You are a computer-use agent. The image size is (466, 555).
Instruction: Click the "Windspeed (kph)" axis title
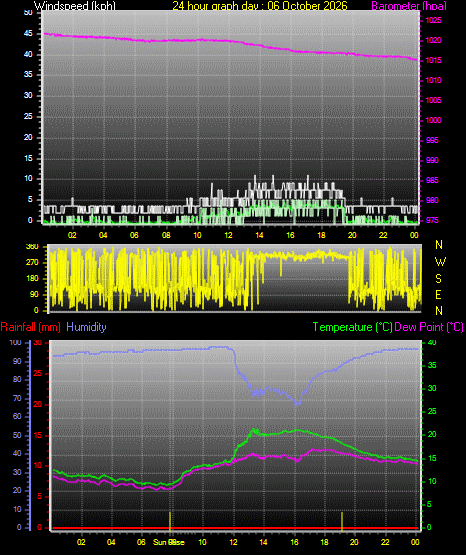75,5
